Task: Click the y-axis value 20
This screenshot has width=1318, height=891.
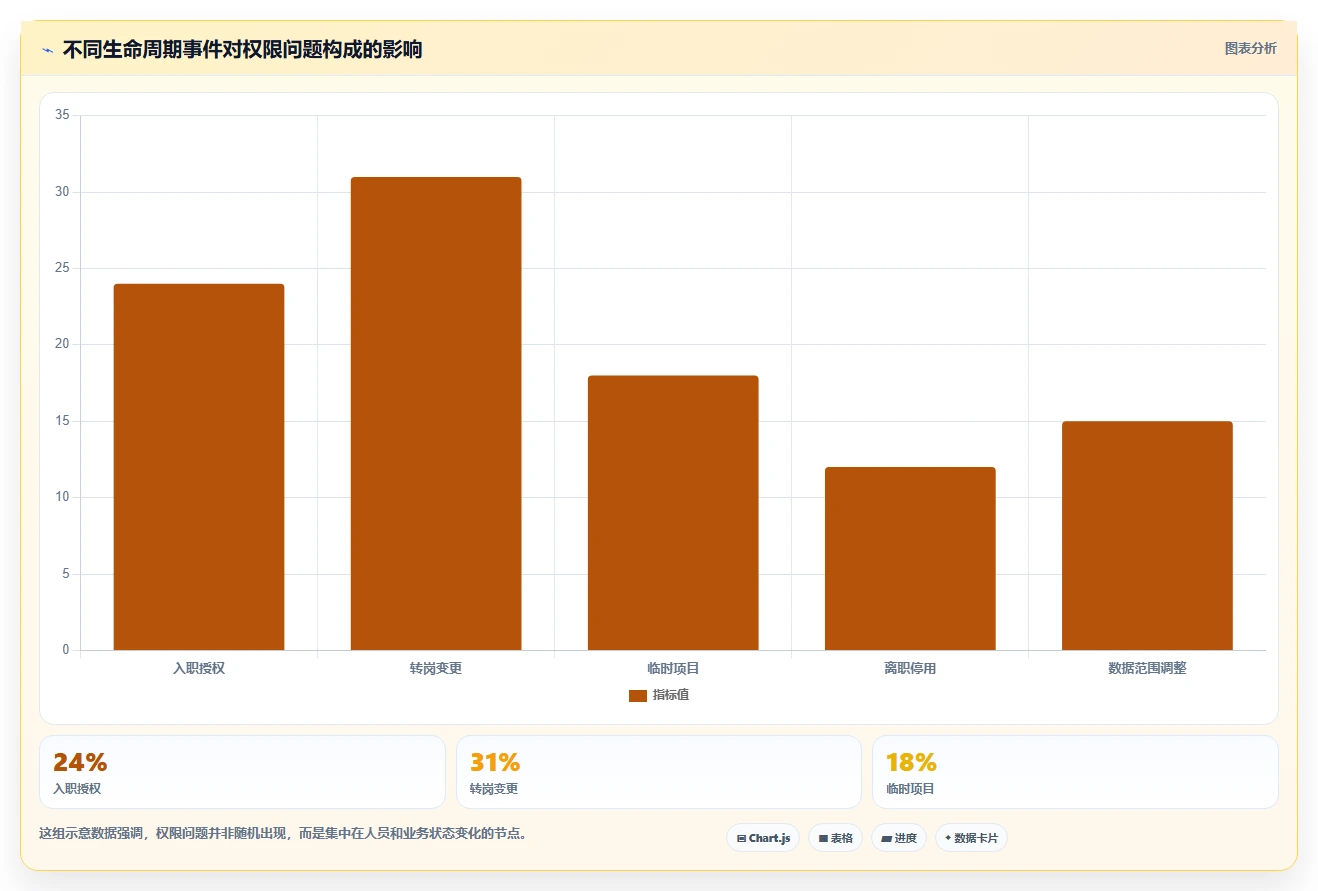Action: (62, 345)
